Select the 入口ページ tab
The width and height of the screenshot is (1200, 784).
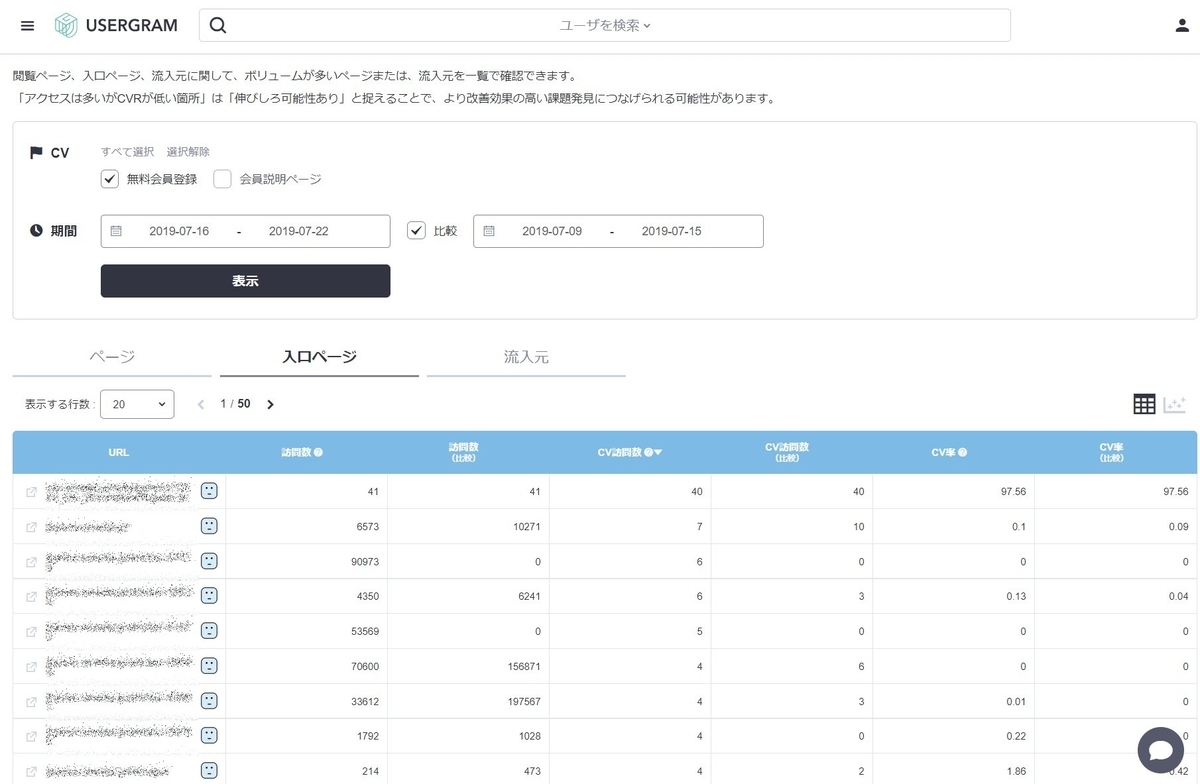[x=319, y=357]
